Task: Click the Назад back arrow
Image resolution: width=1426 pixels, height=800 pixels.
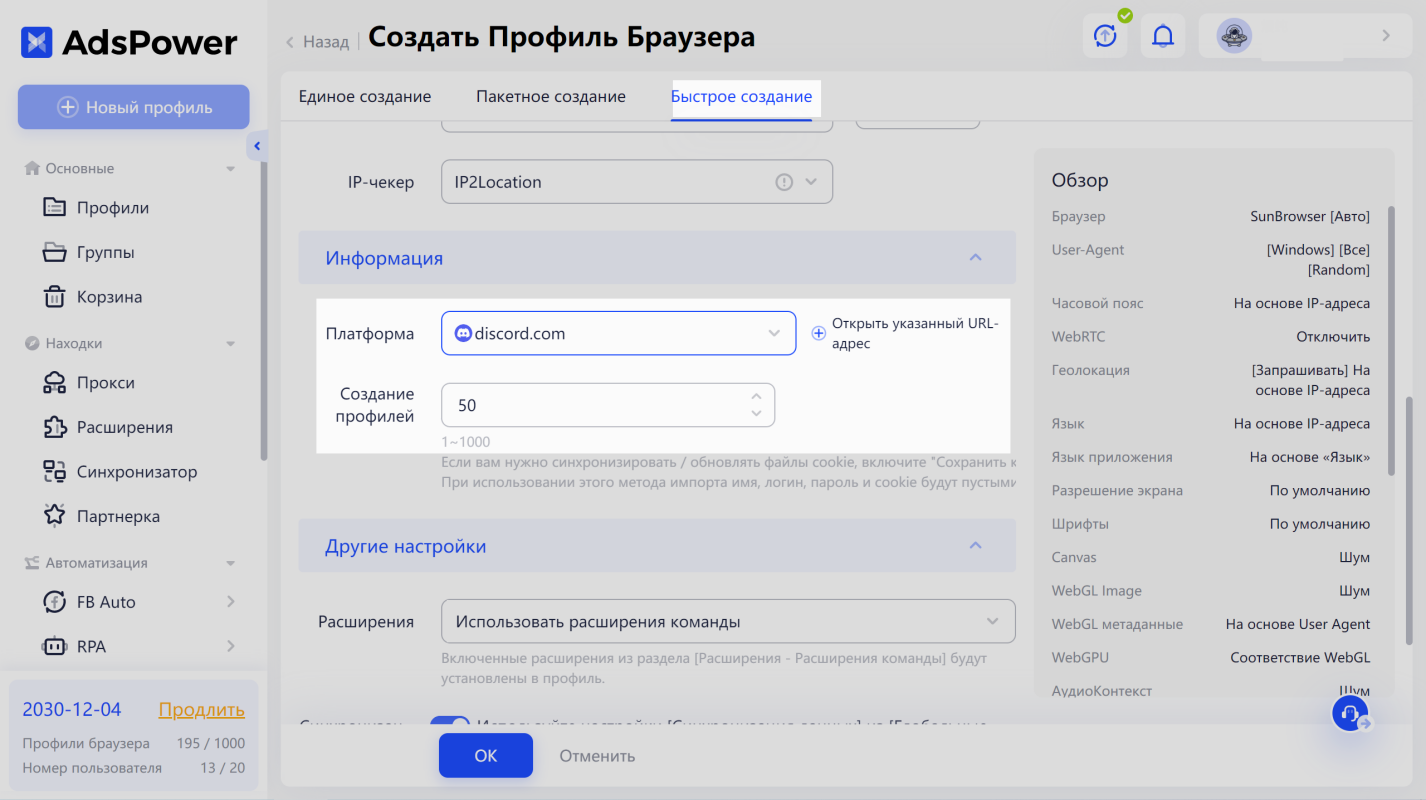Action: click(290, 42)
